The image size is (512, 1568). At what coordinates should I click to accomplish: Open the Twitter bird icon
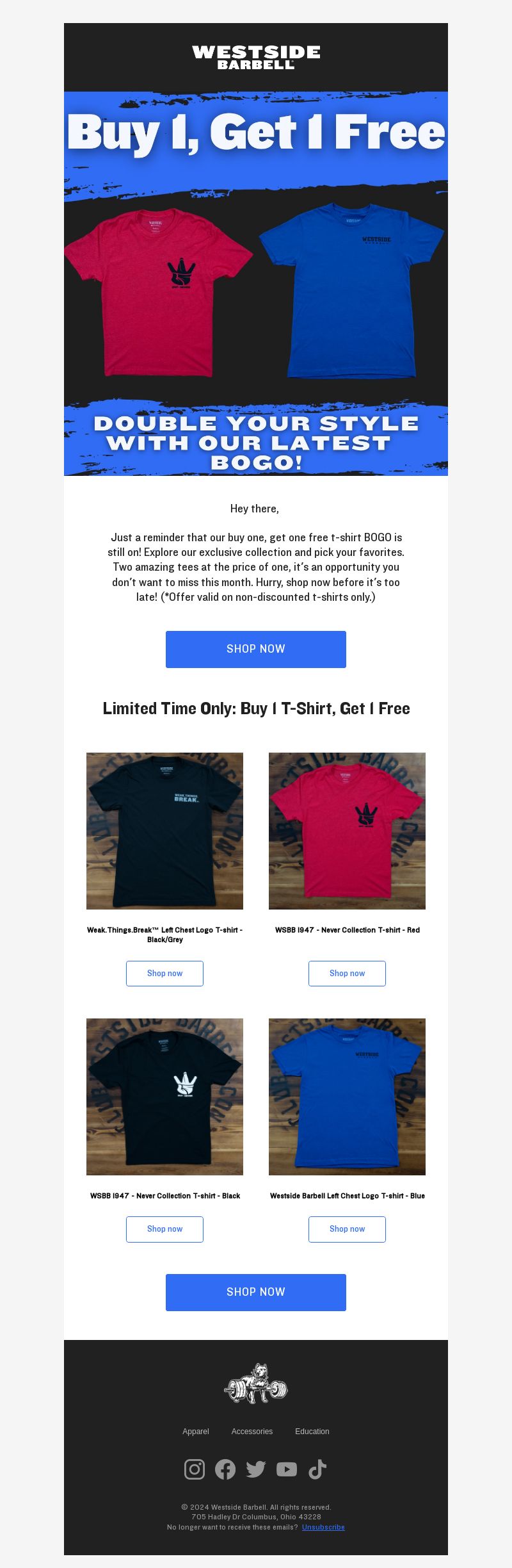point(256,1469)
